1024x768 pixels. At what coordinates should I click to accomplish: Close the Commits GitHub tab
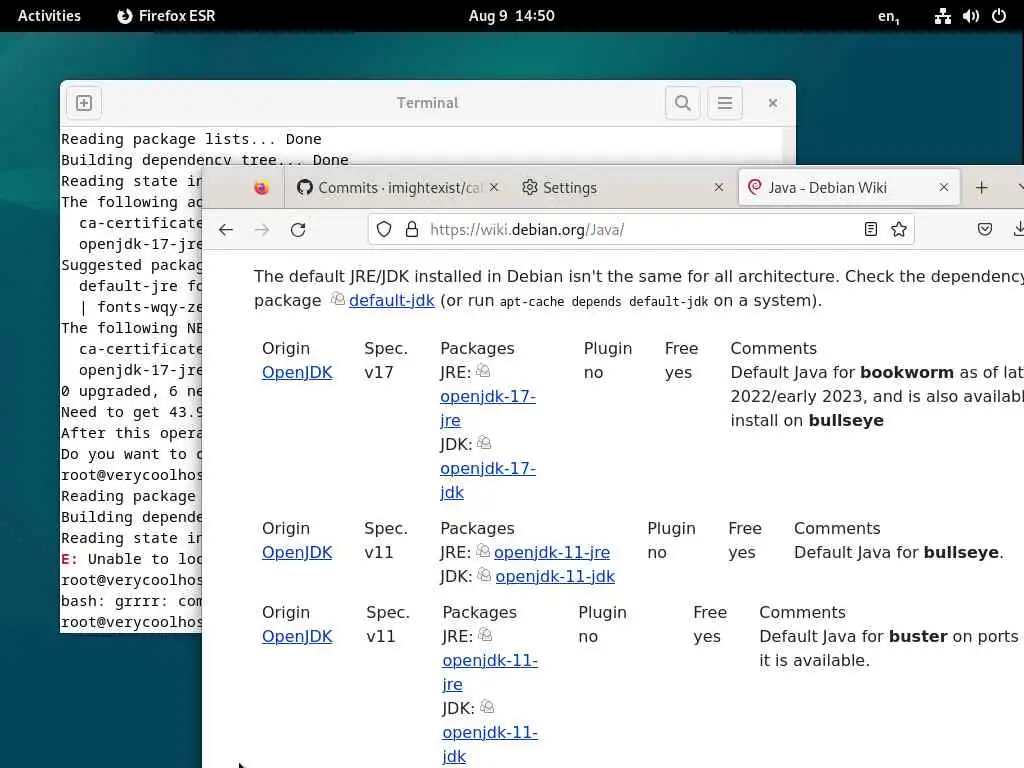point(494,187)
